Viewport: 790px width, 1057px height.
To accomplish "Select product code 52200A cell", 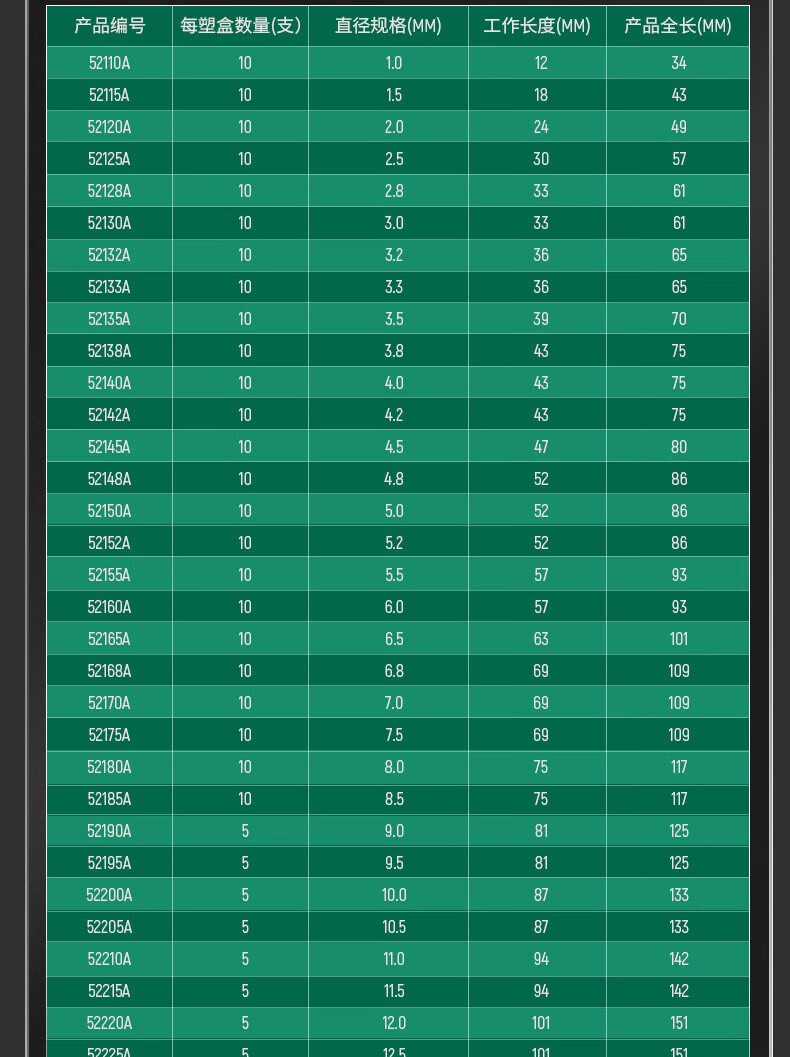I will tap(109, 895).
